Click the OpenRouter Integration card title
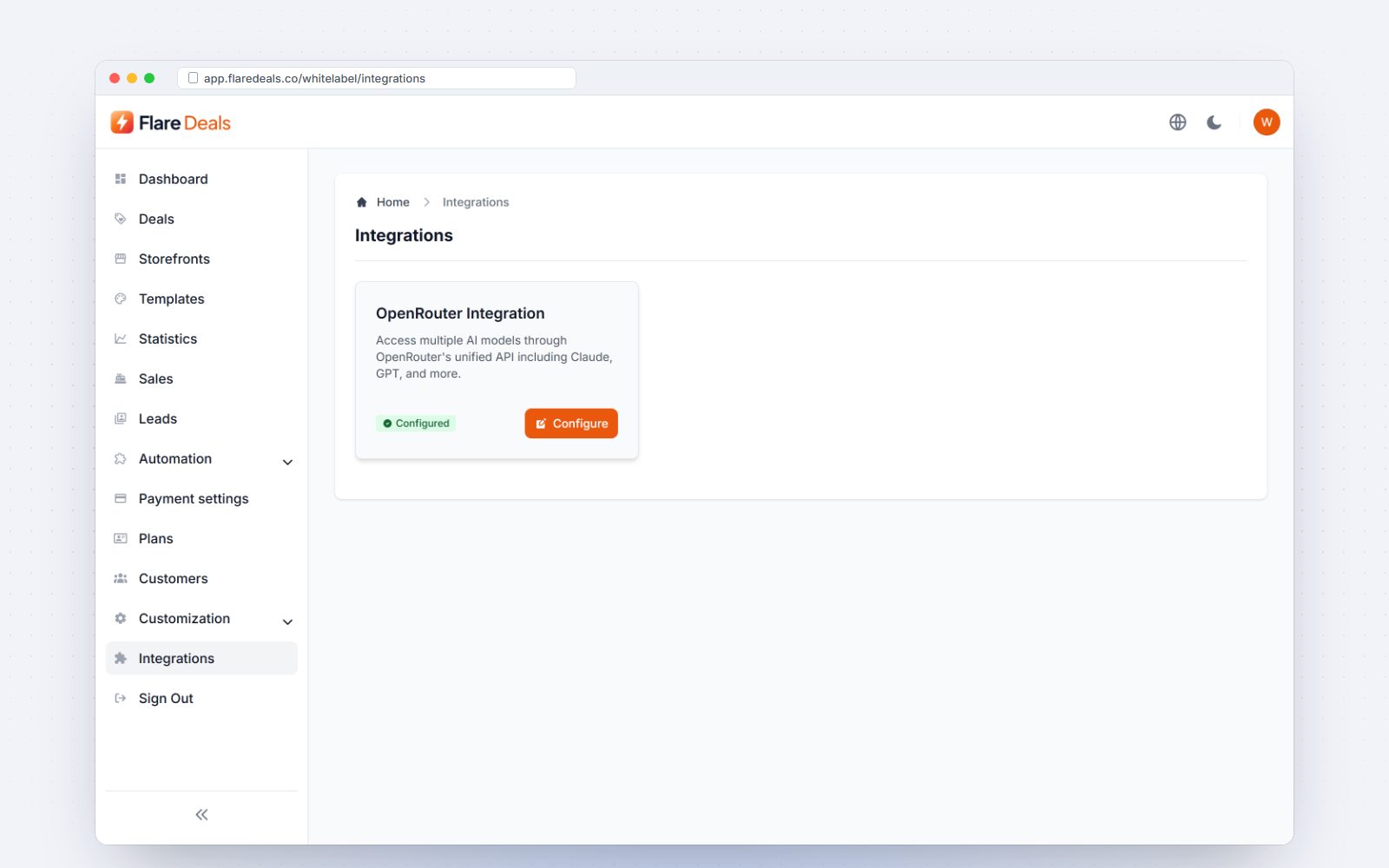 coord(460,313)
